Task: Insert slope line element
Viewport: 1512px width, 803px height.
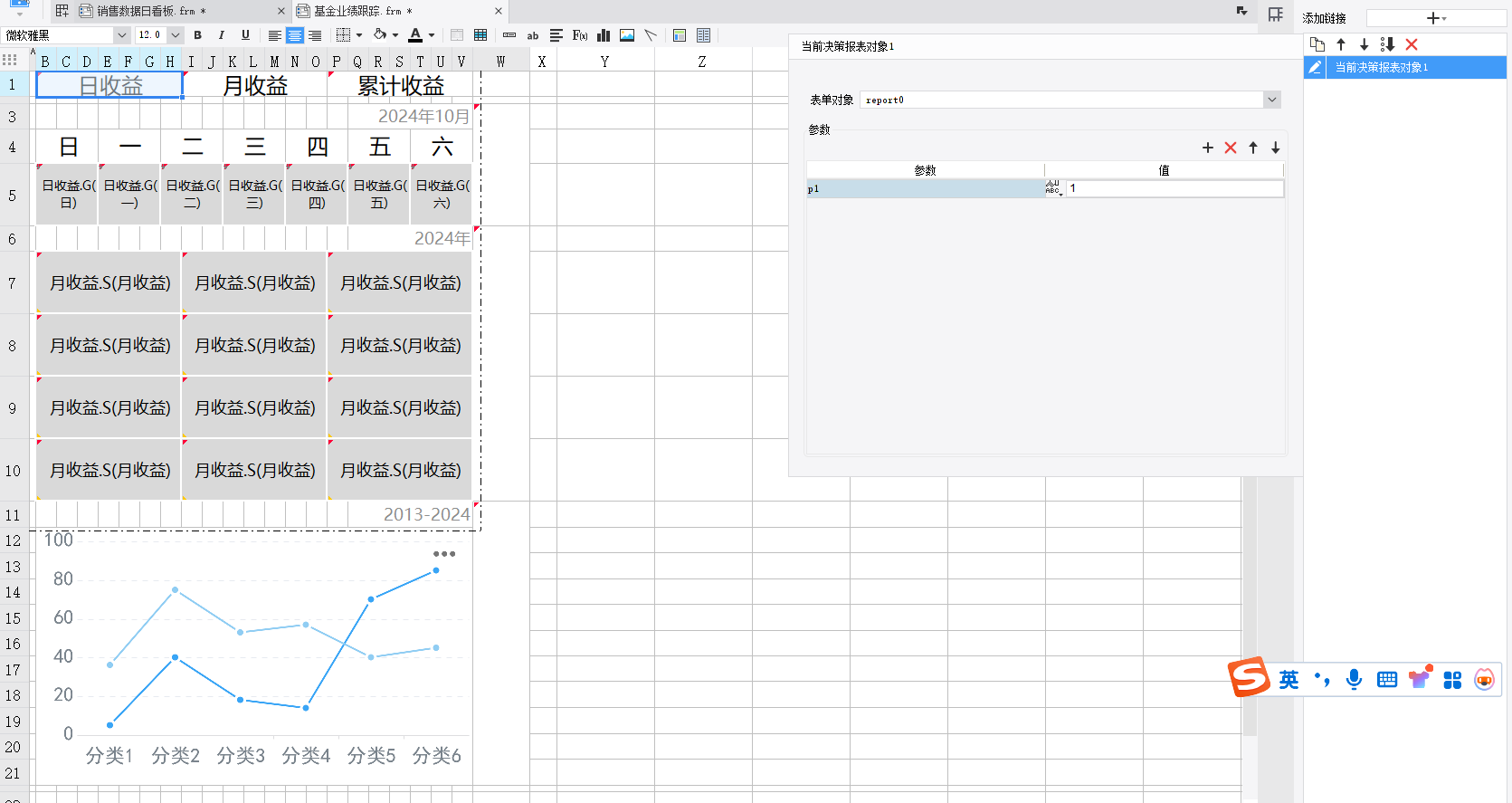Action: tap(651, 35)
